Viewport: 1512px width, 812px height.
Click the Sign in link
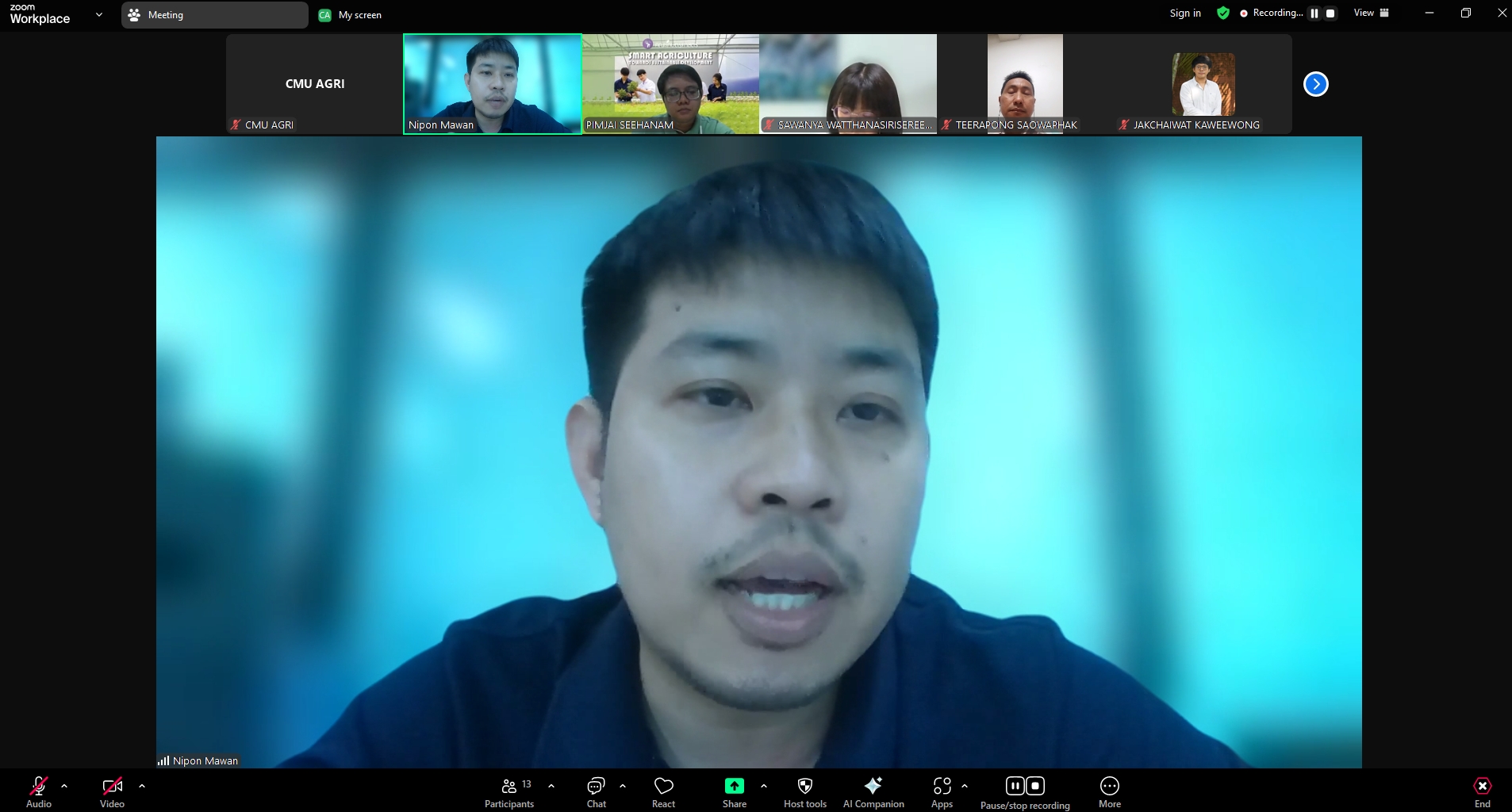(1185, 13)
